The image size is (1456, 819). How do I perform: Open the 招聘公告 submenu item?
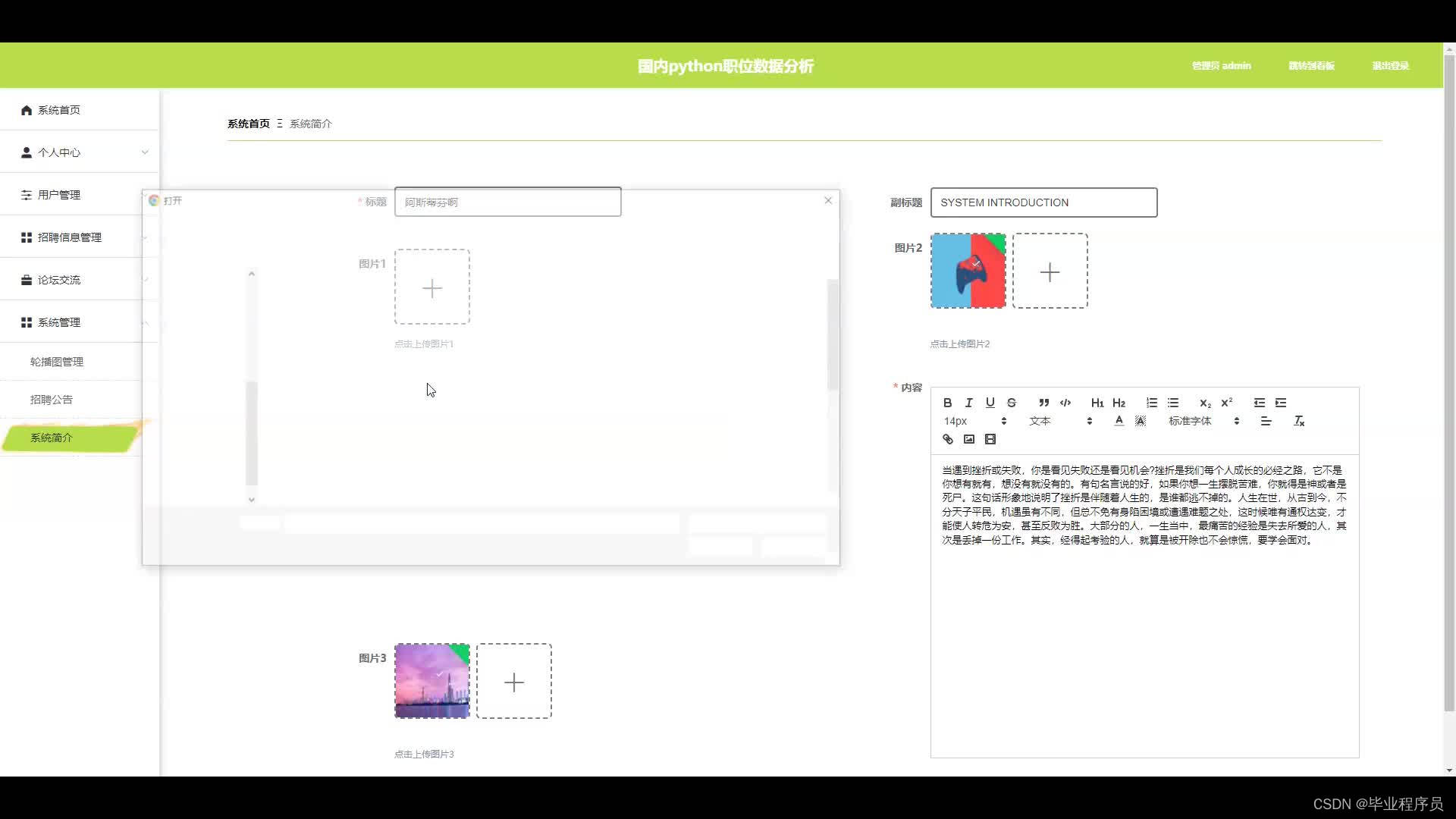pos(52,400)
